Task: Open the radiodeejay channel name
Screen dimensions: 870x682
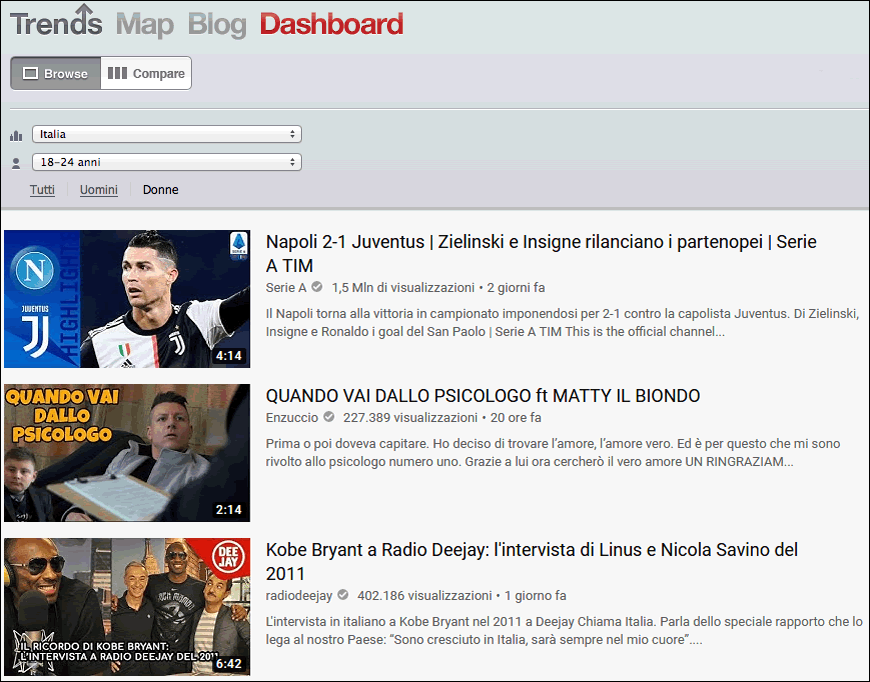Action: point(299,595)
